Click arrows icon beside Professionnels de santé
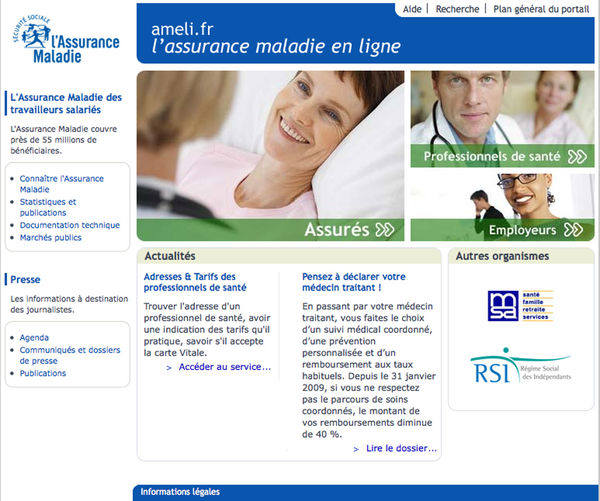The image size is (600, 501). pyautogui.click(x=576, y=157)
